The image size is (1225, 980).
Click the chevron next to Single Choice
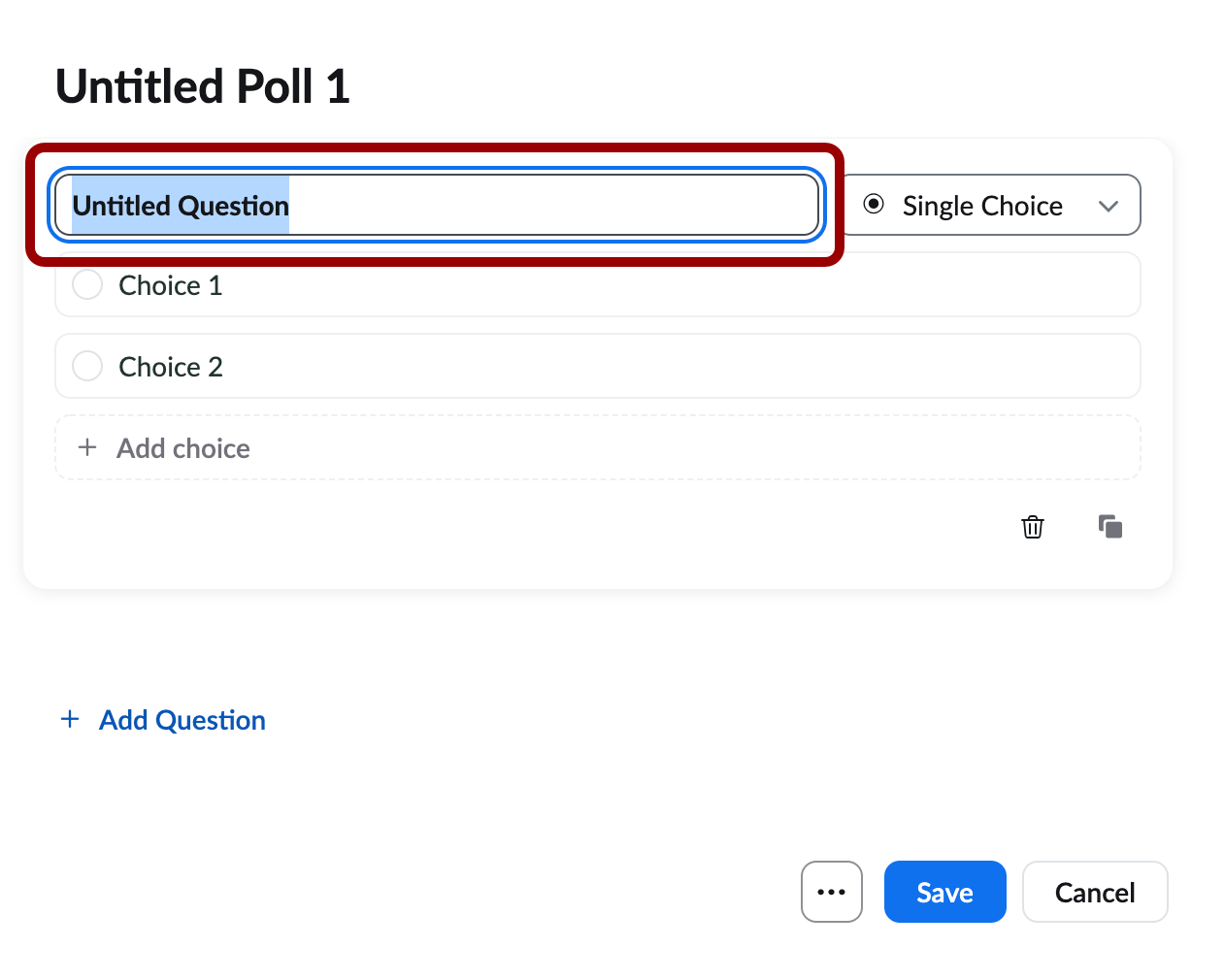[x=1109, y=205]
